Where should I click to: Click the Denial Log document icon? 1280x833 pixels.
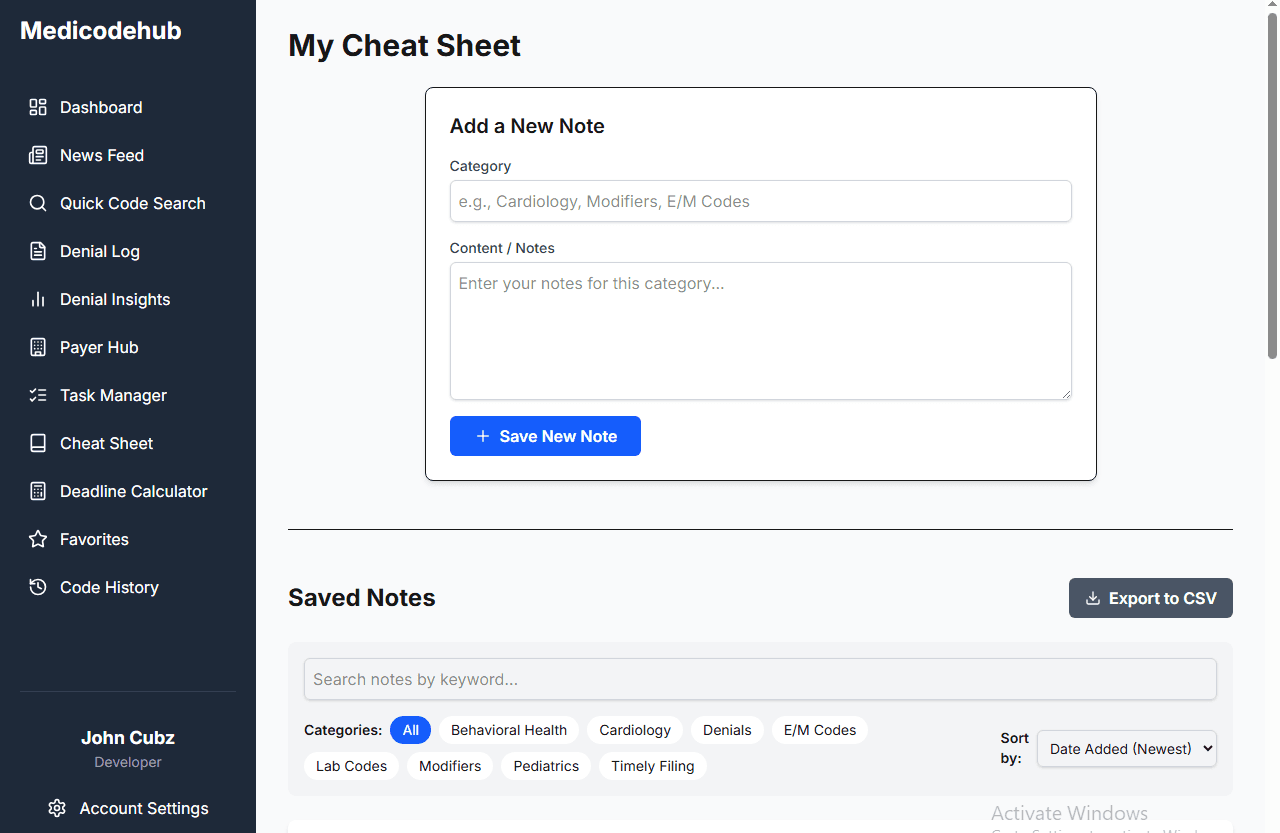(38, 251)
